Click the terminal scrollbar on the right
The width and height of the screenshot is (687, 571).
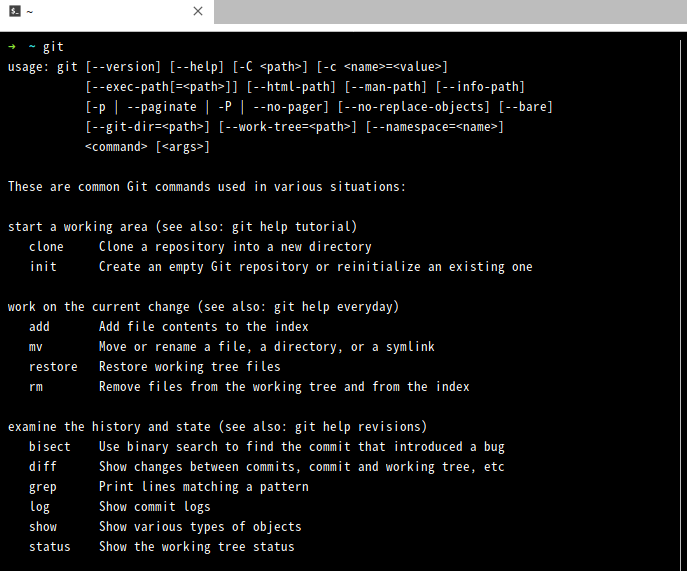(680, 302)
